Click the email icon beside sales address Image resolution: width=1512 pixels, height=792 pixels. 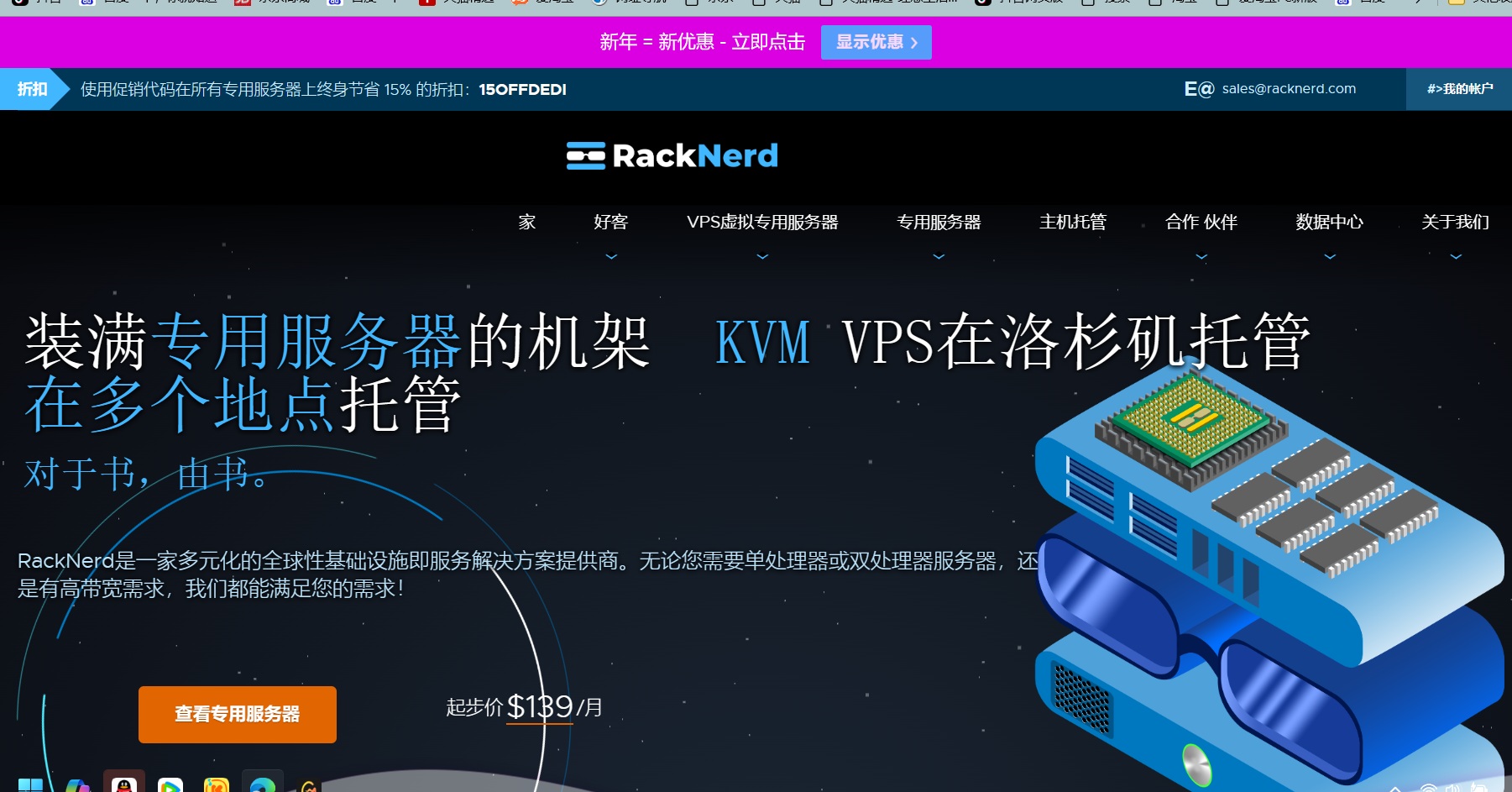(1198, 89)
